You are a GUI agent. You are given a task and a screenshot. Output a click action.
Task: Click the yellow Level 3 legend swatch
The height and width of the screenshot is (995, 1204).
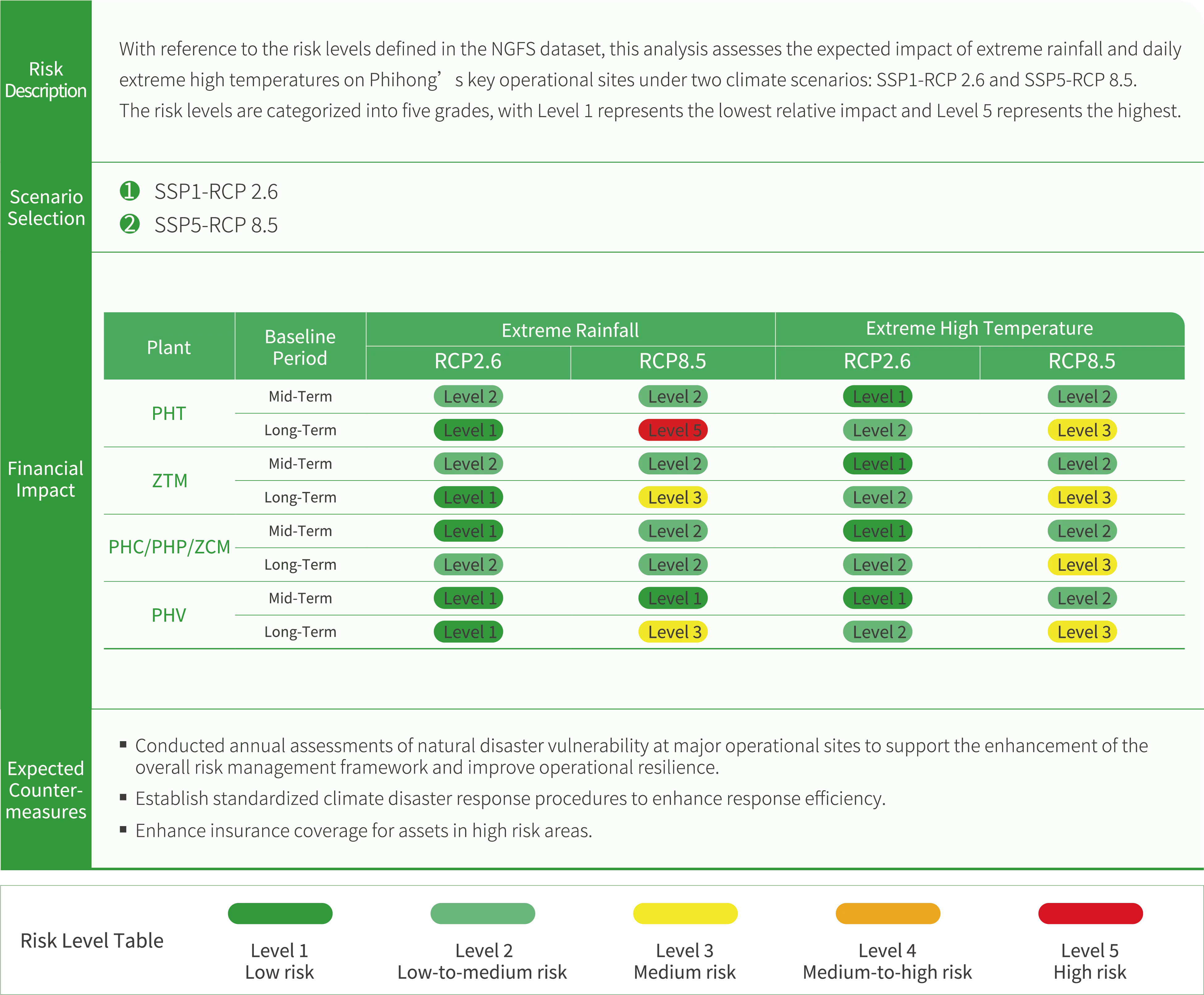[685, 913]
